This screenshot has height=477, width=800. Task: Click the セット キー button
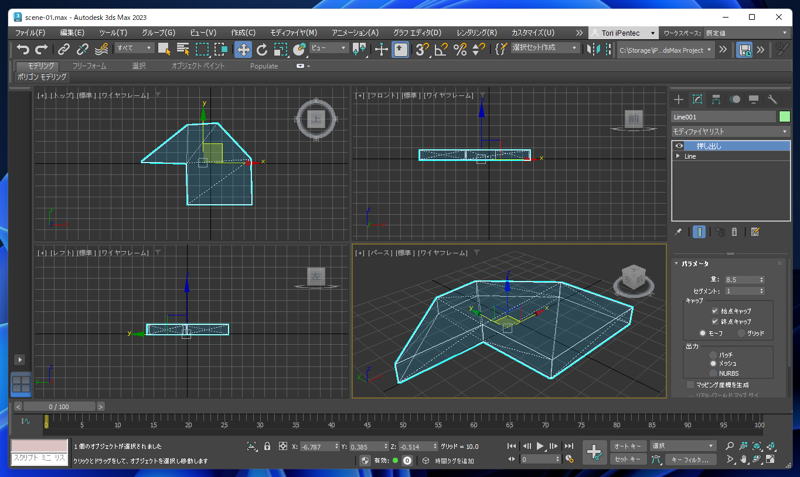coord(628,459)
